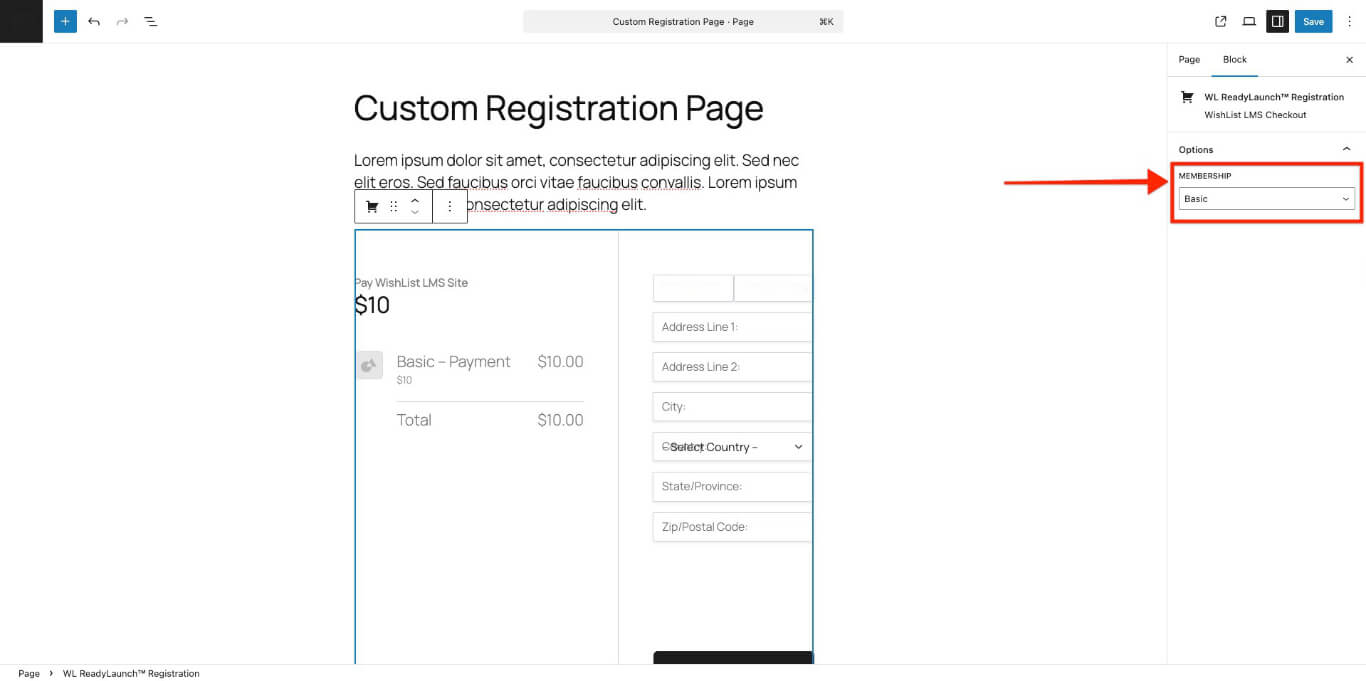
Task: Click the Address Line 1 input field
Action: tap(731, 327)
